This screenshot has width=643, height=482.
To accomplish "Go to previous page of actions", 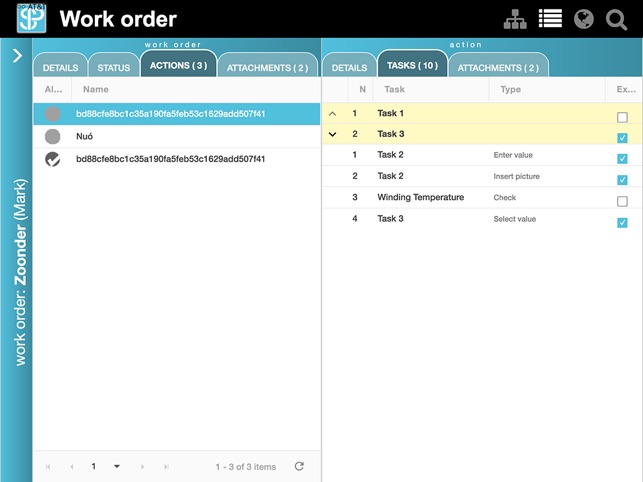I will 72,466.
